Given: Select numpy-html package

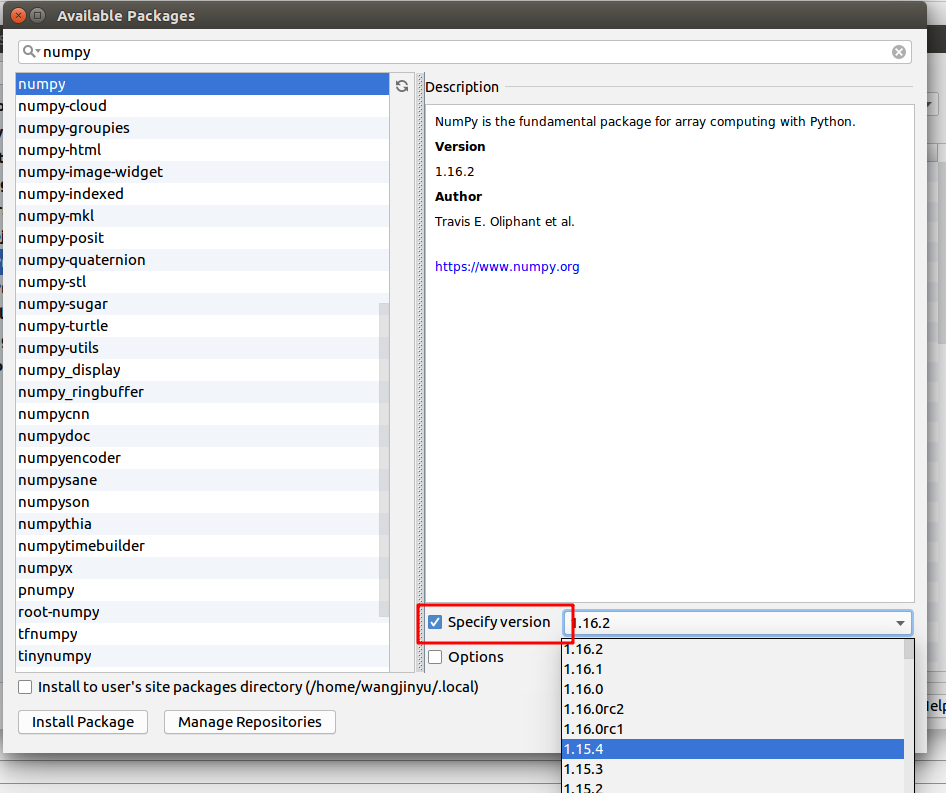Looking at the screenshot, I should click(x=203, y=150).
